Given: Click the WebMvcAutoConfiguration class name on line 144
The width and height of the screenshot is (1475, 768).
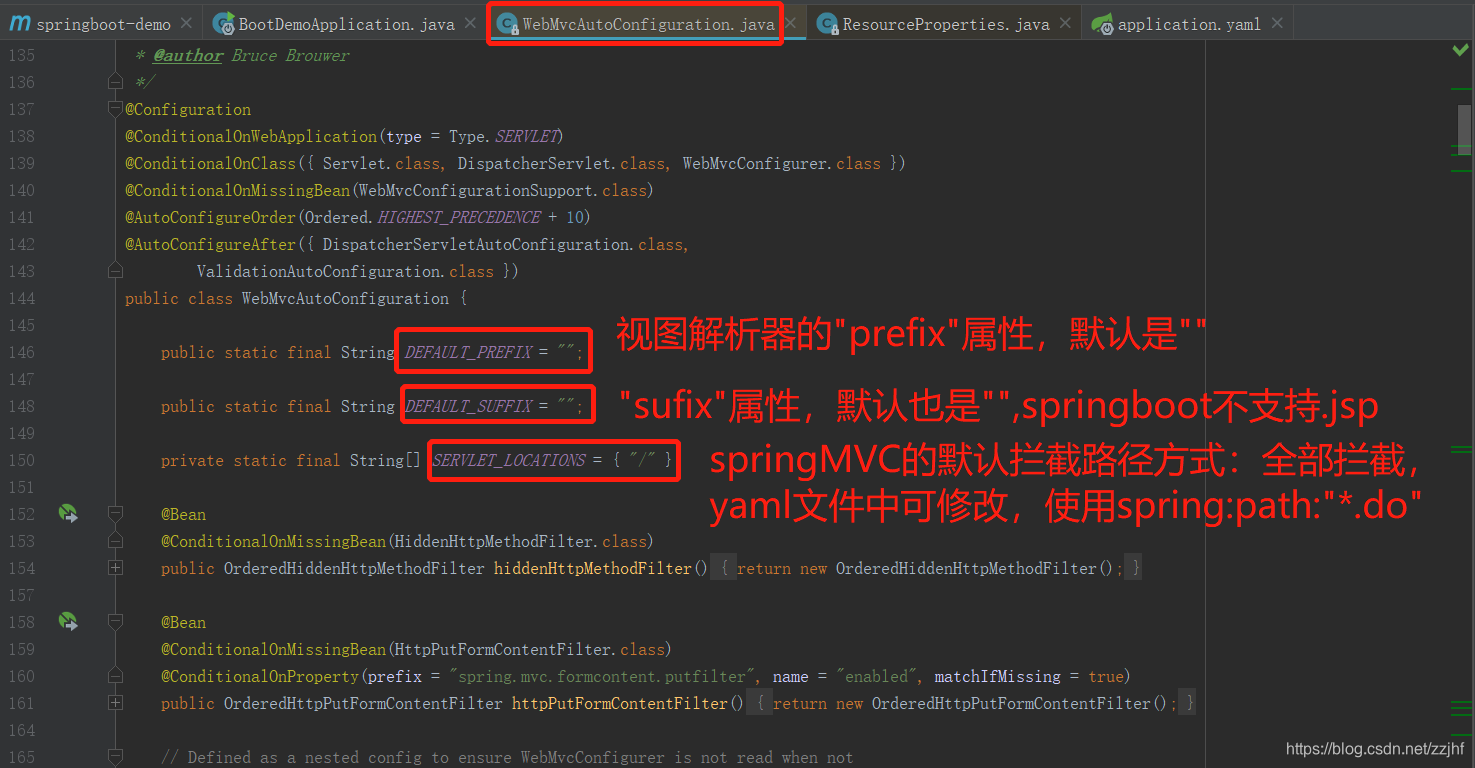Looking at the screenshot, I should point(345,298).
